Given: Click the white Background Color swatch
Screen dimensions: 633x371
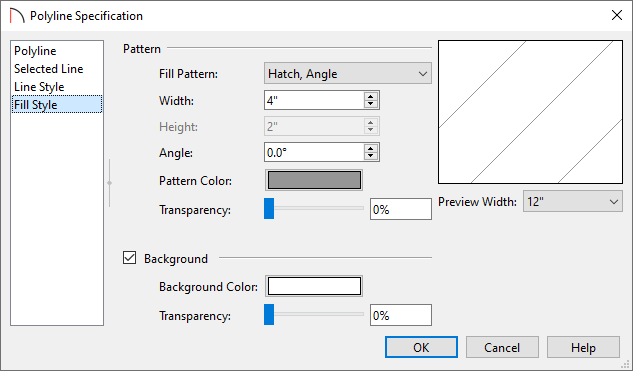Looking at the screenshot, I should click(x=314, y=286).
